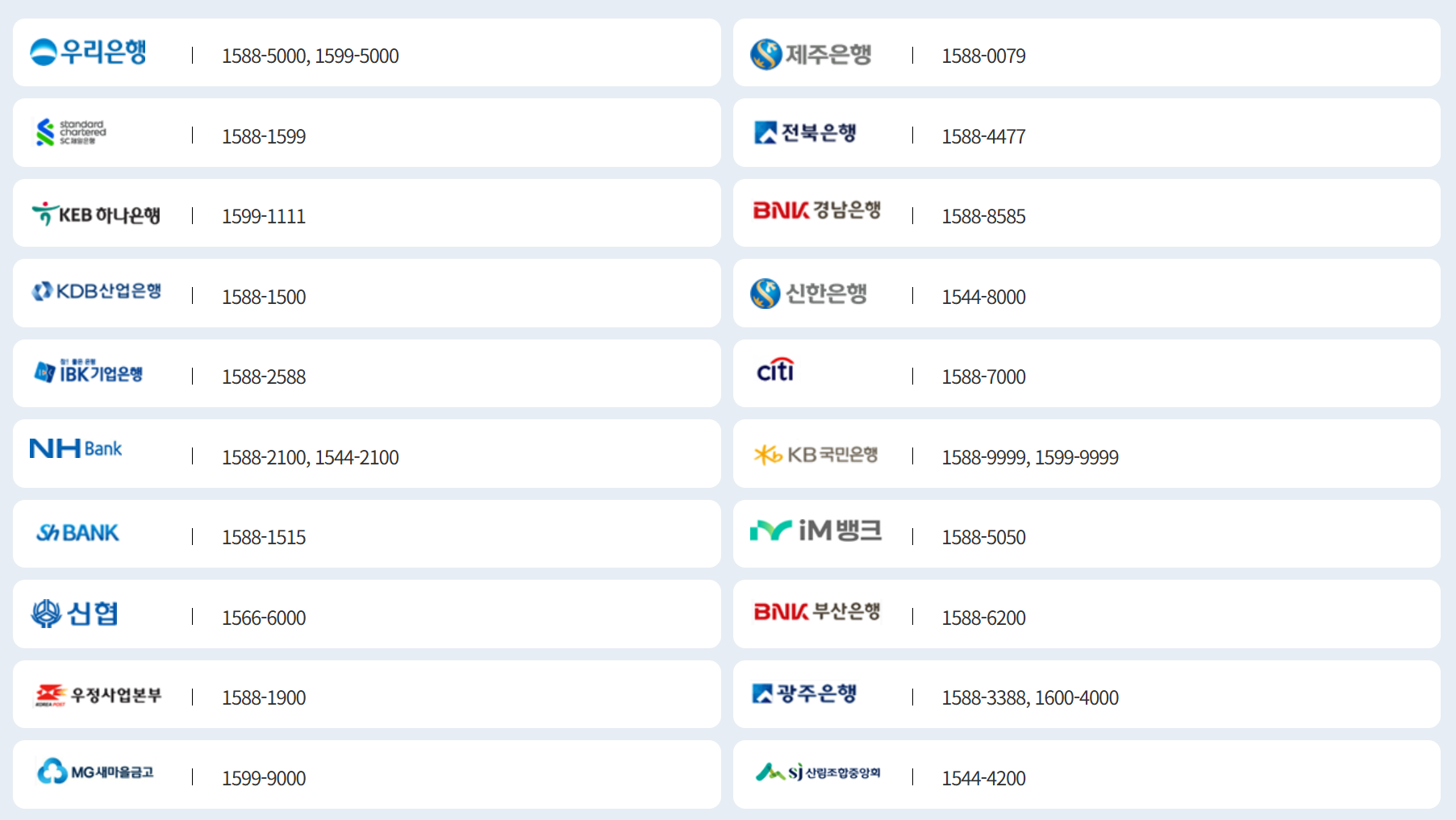The width and height of the screenshot is (1456, 820).
Task: Click the 광주은행 logo
Action: coord(804,693)
